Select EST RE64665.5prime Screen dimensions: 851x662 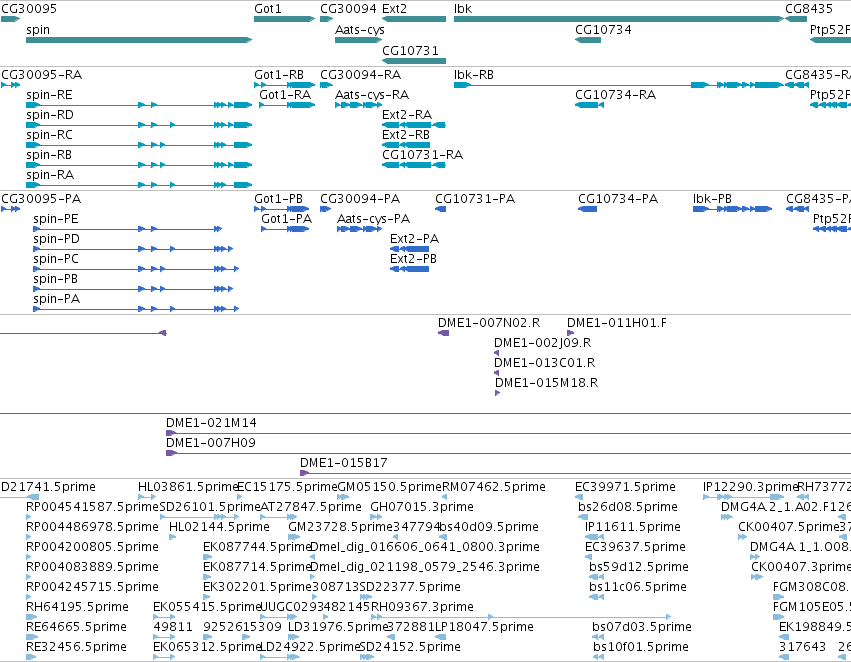click(x=31, y=637)
